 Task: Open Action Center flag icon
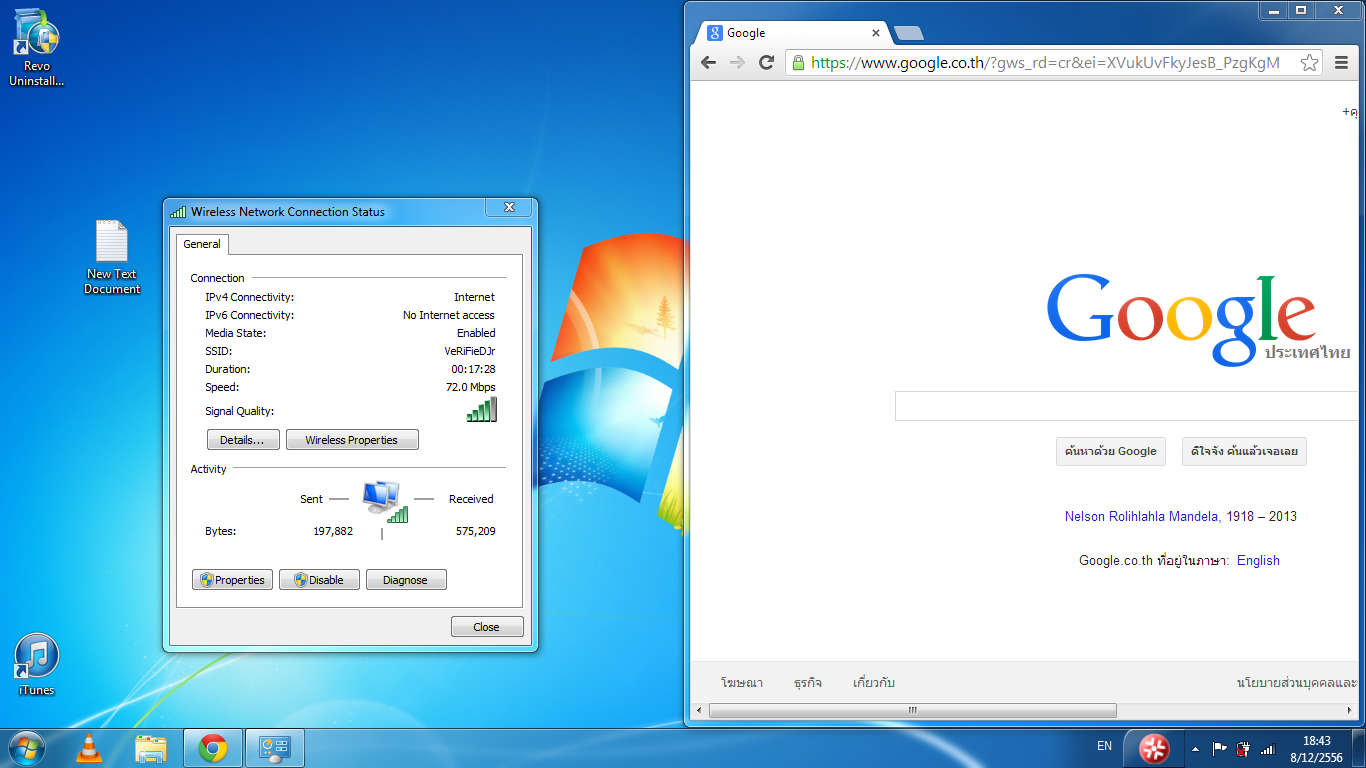(1220, 748)
